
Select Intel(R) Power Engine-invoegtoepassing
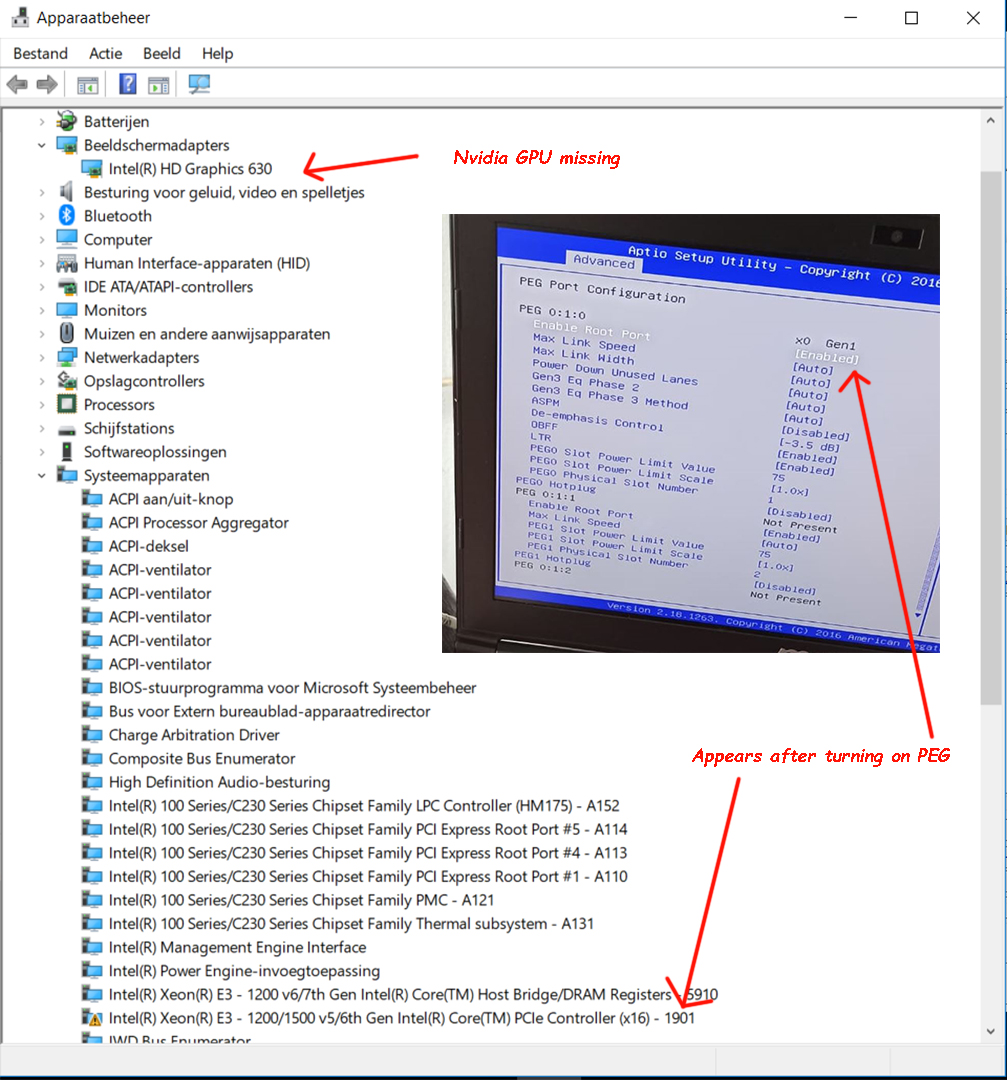pyautogui.click(x=244, y=971)
